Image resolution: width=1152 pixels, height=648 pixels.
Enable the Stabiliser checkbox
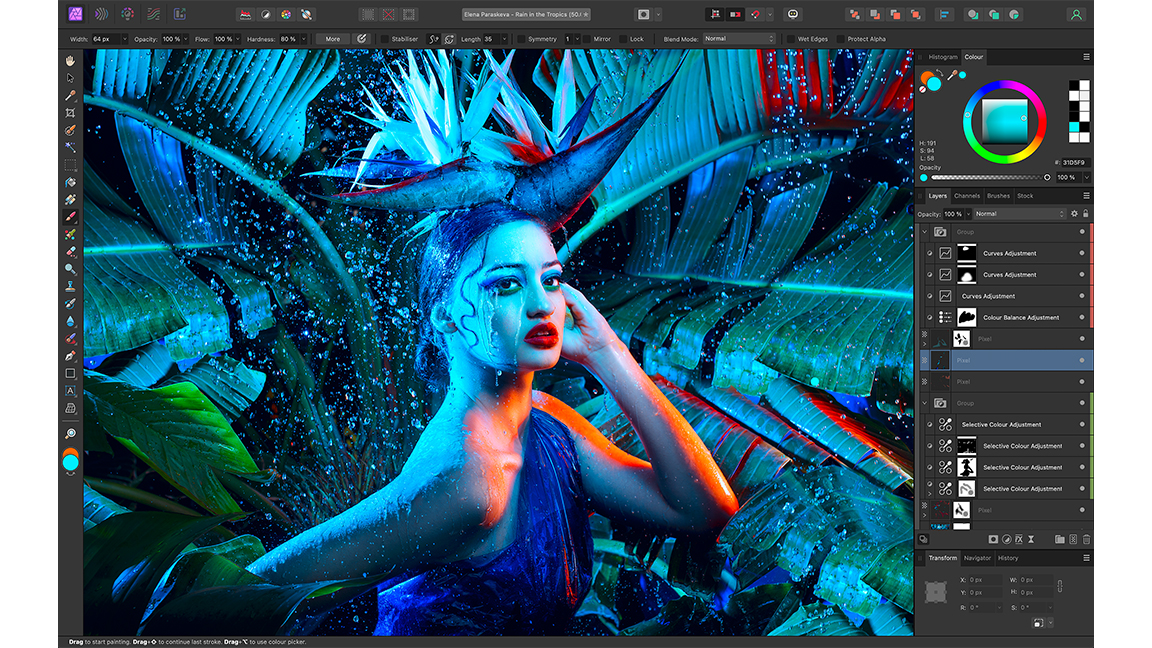384,39
